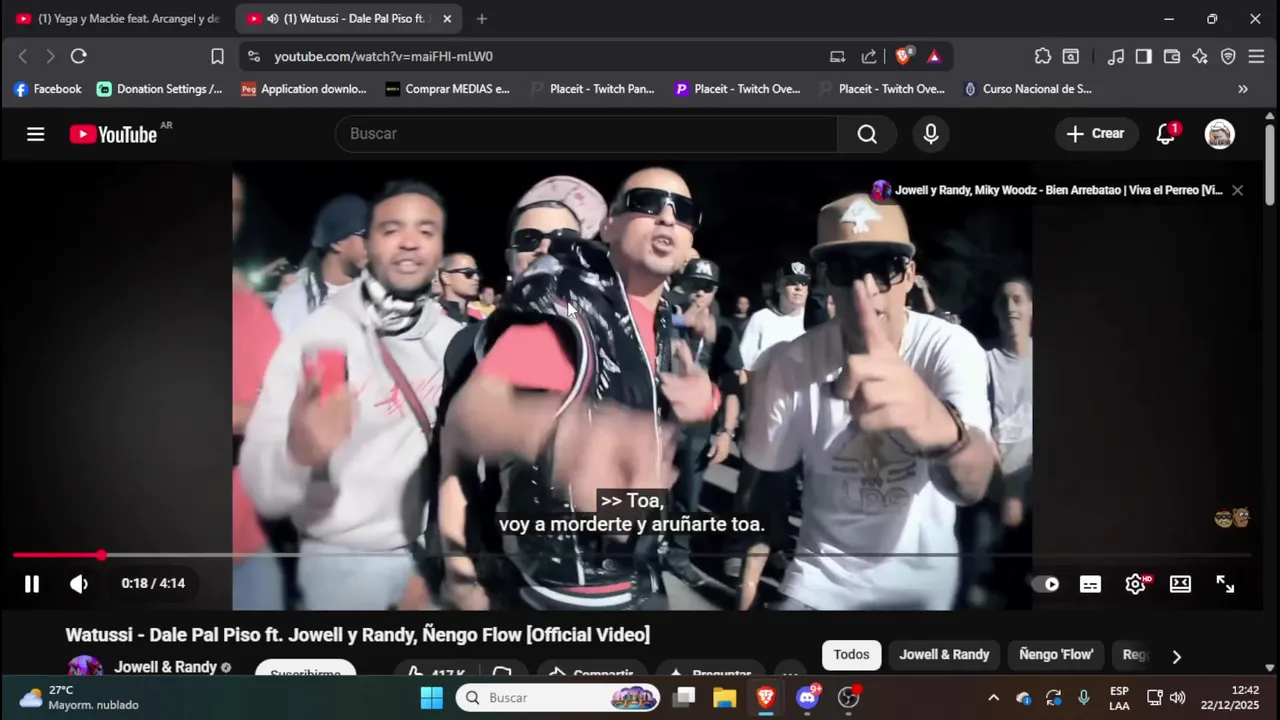The image size is (1280, 720).
Task: Open the Leo AI sparkle icon
Action: coord(1200,57)
